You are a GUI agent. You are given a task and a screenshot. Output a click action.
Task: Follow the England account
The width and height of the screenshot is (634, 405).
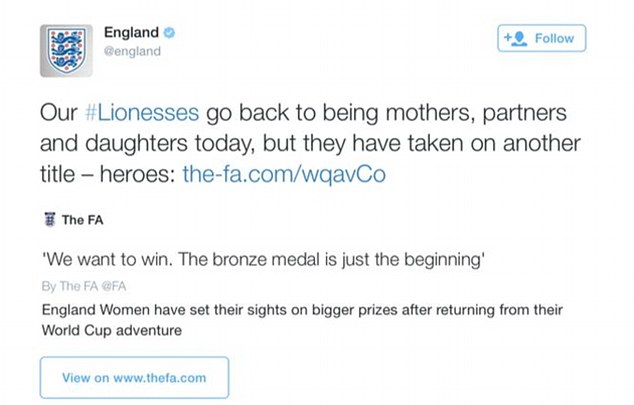[542, 38]
